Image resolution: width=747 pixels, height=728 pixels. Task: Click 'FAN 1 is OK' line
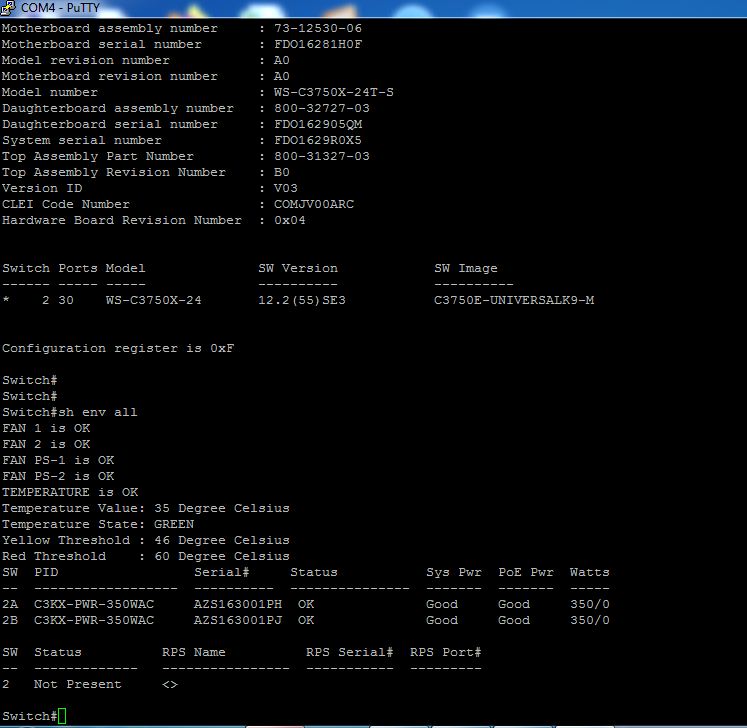tap(46, 428)
